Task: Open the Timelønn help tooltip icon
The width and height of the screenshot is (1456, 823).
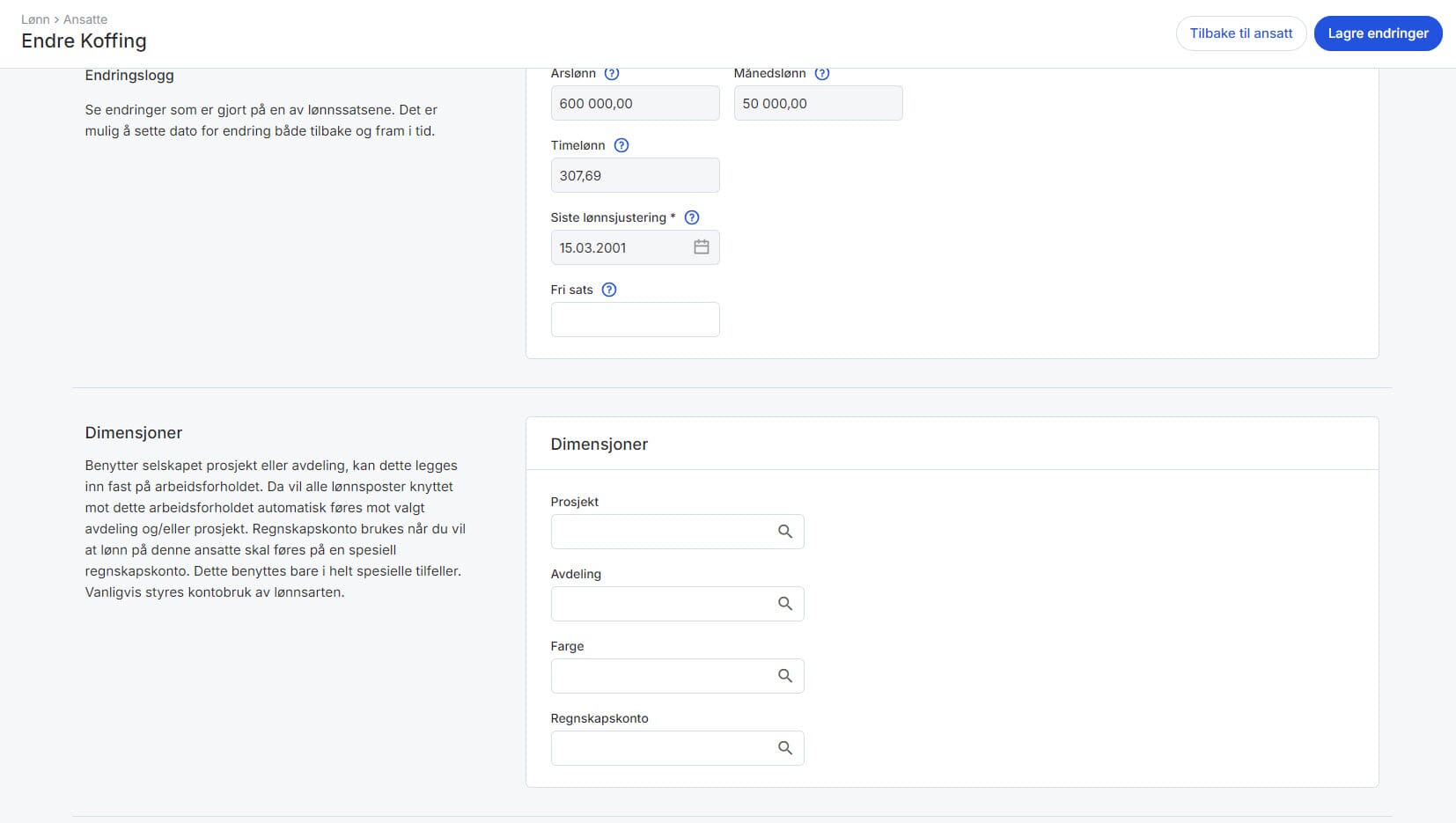Action: click(621, 145)
